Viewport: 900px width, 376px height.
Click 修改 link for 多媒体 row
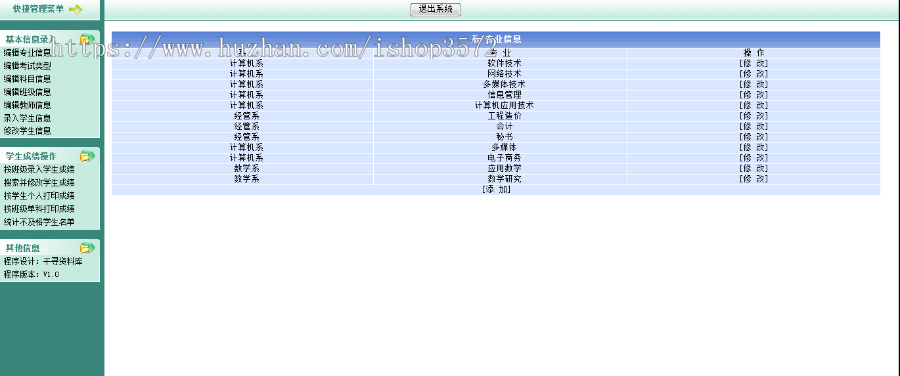click(x=753, y=148)
